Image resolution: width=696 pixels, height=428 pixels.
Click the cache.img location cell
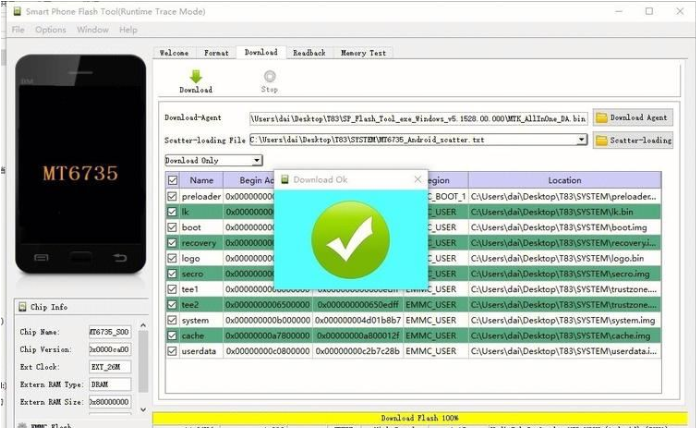coord(565,336)
